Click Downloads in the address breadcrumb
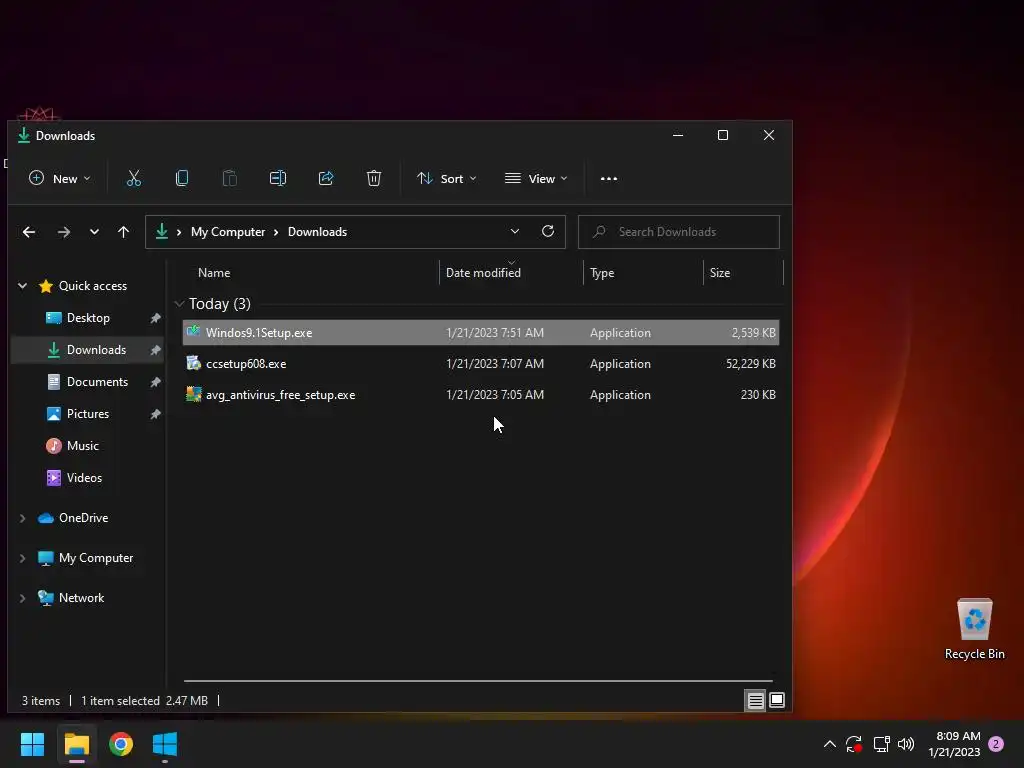Screen dimensions: 1024x768 point(317,232)
